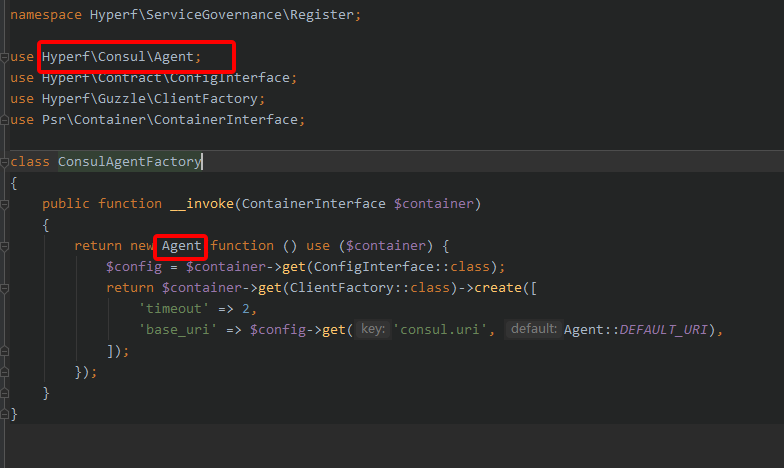The width and height of the screenshot is (784, 468).
Task: Click the timeout value 2
Action: 246,309
